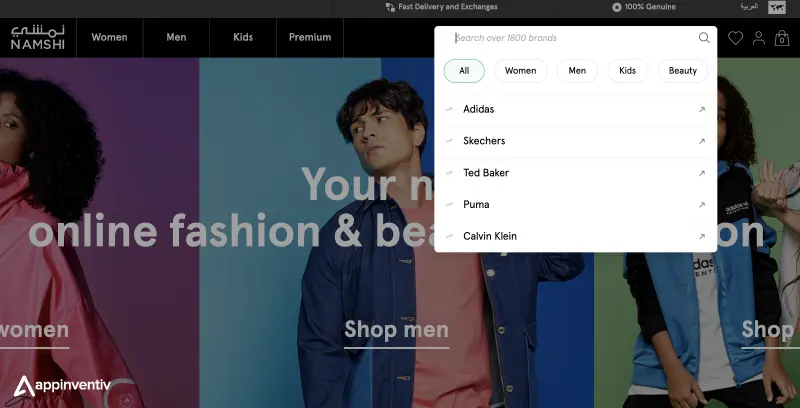This screenshot has width=800, height=408.
Task: Open the shopping bag icon
Action: [782, 38]
